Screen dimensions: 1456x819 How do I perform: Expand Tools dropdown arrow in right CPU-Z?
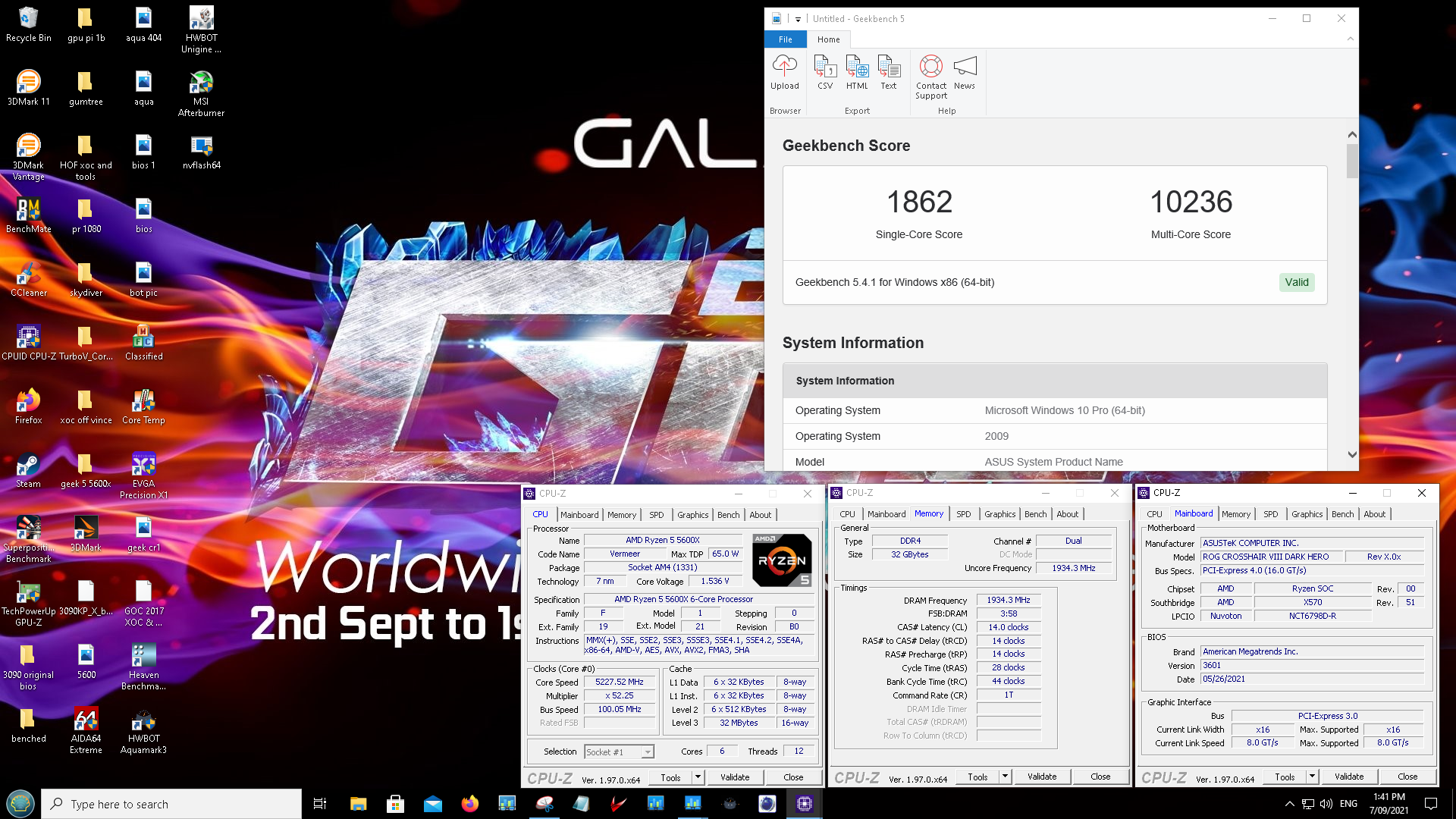pos(1312,777)
